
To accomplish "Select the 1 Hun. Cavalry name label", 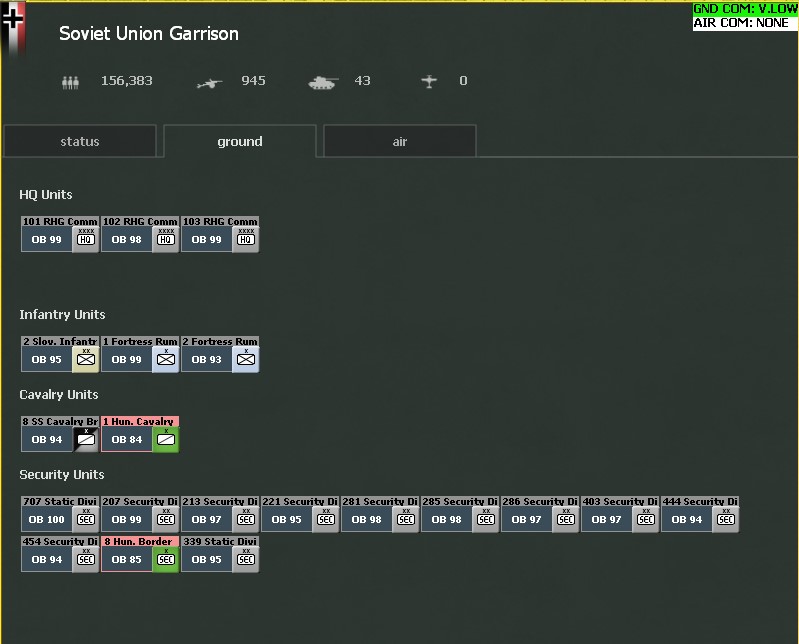I will (140, 421).
